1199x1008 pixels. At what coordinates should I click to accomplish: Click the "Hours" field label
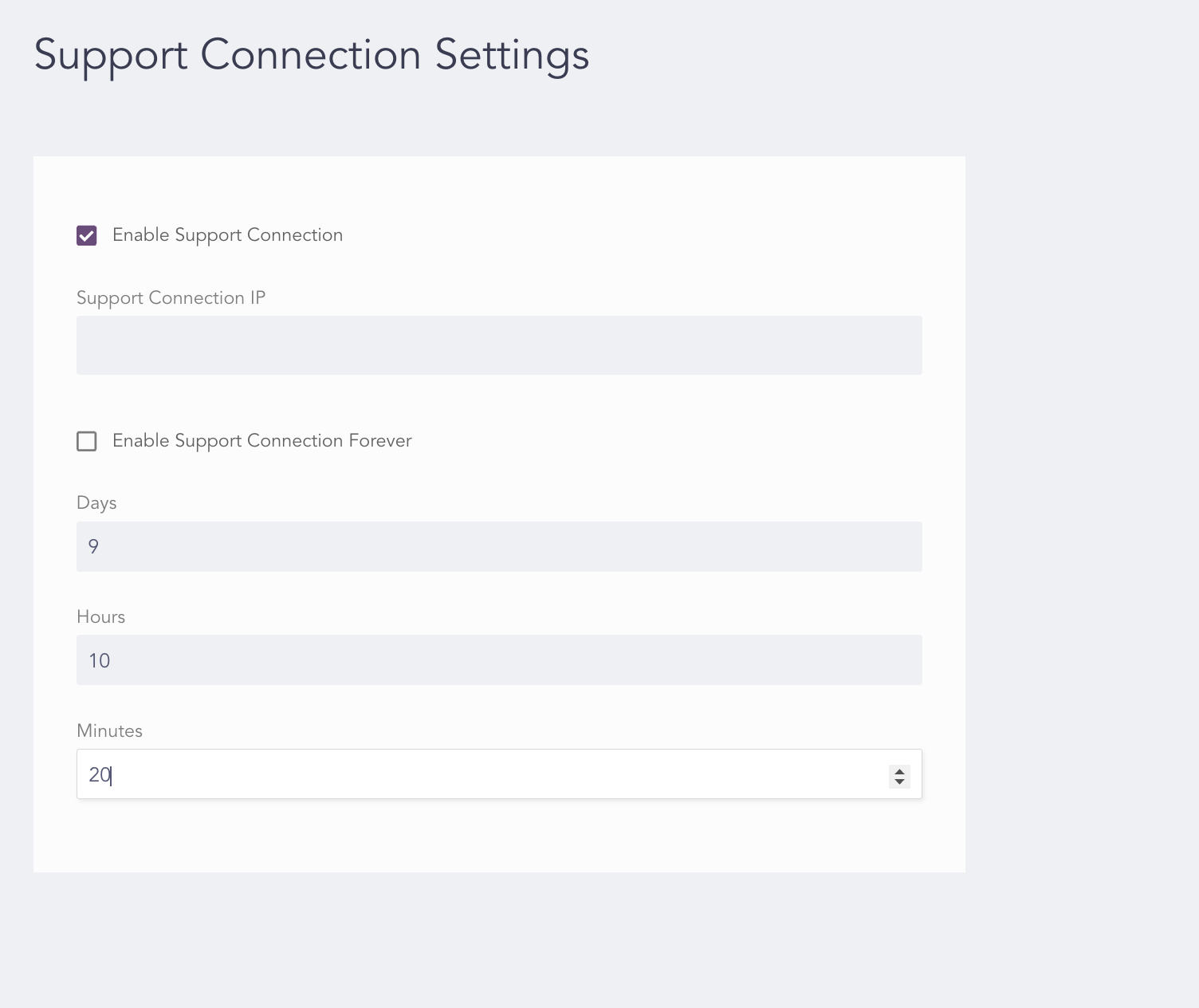[x=100, y=616]
